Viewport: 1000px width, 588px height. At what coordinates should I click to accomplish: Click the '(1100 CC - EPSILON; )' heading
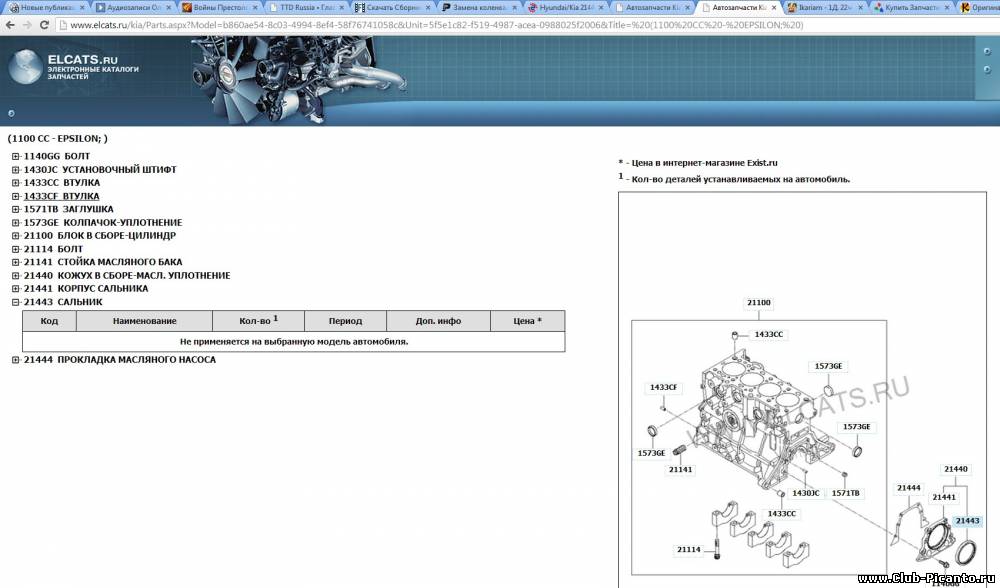tap(57, 138)
